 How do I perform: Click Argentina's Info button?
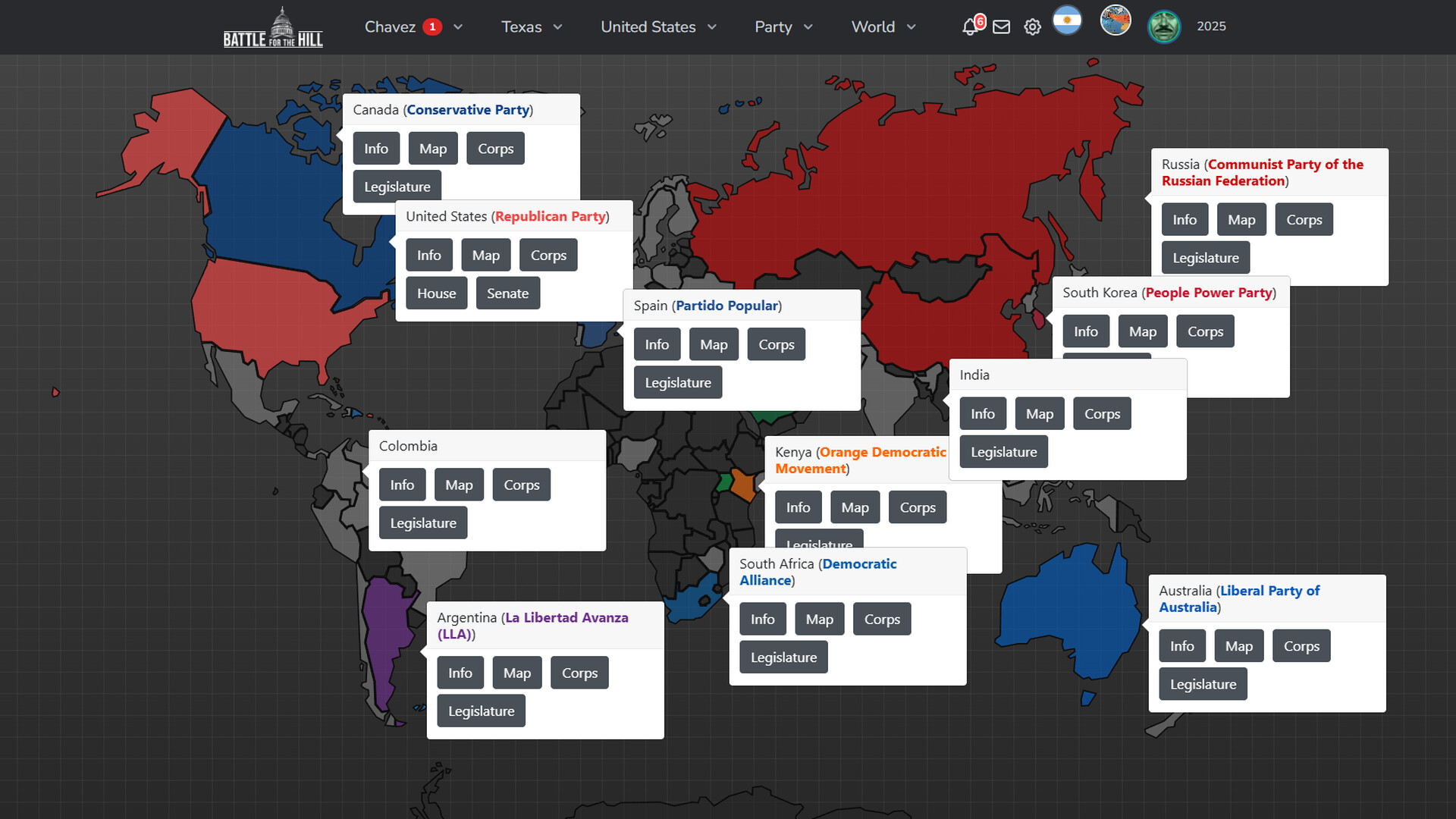(x=460, y=673)
